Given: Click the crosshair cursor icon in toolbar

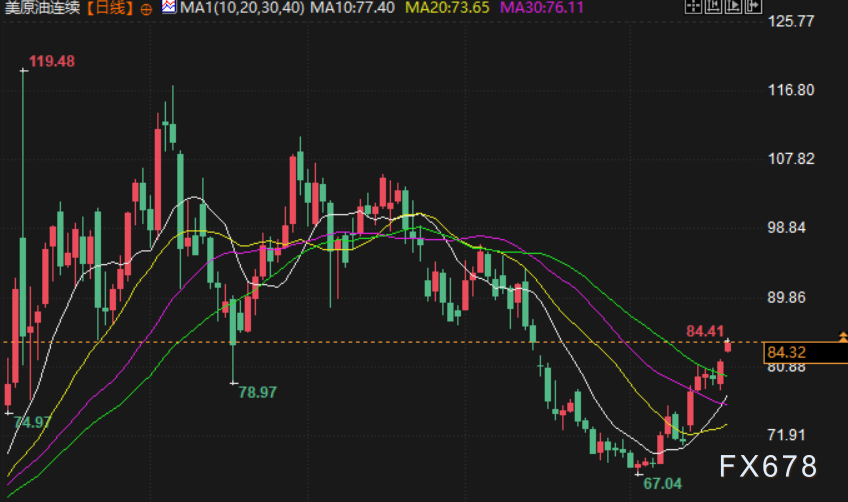Looking at the screenshot, I should click(x=693, y=6).
